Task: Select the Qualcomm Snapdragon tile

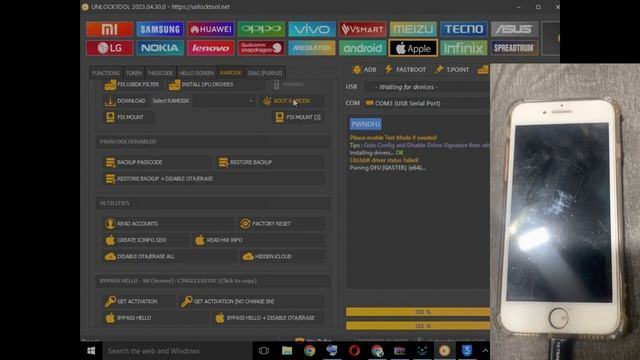Action: pos(261,48)
